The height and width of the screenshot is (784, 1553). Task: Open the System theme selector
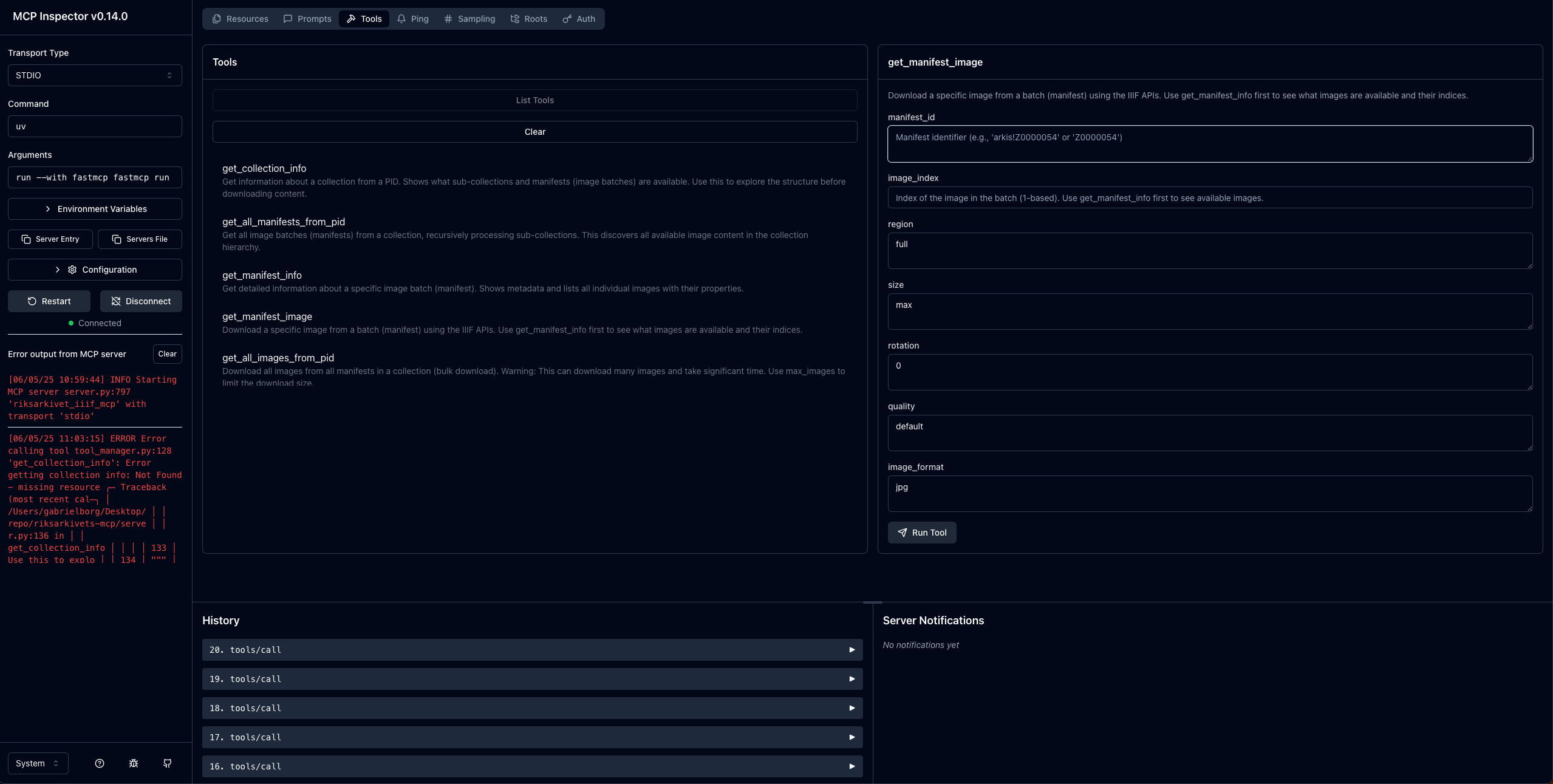(x=38, y=763)
